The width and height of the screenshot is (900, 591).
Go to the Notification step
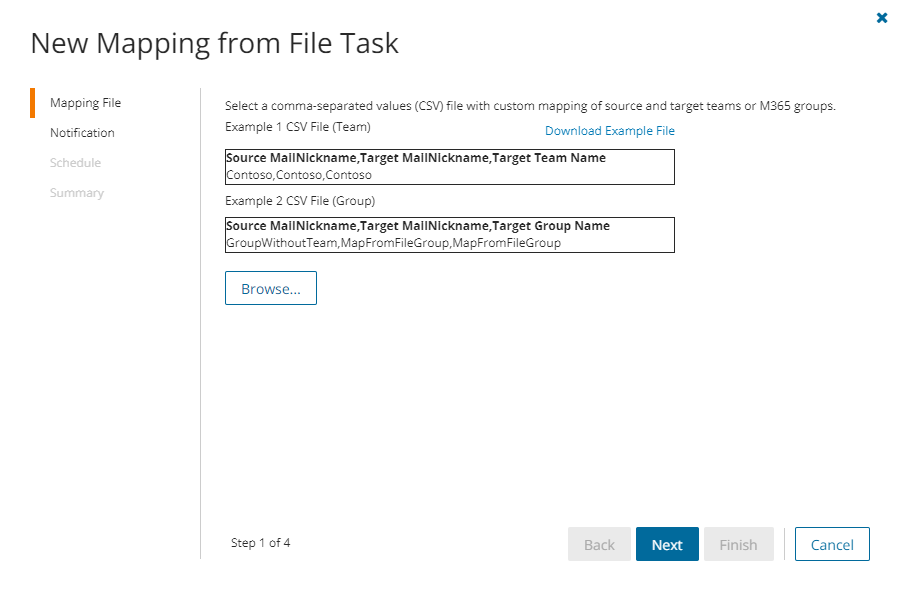[x=82, y=133]
